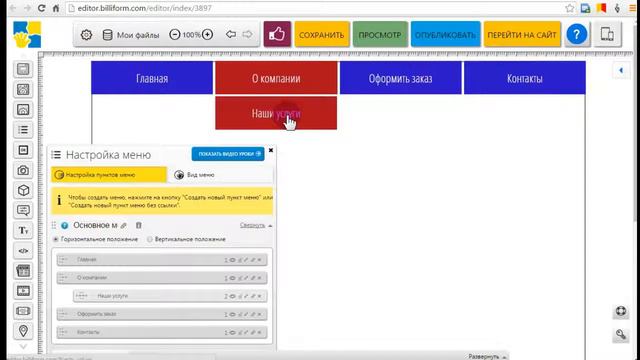Open help with the question mark icon
Screen dimensions: 640x360
coord(577,35)
